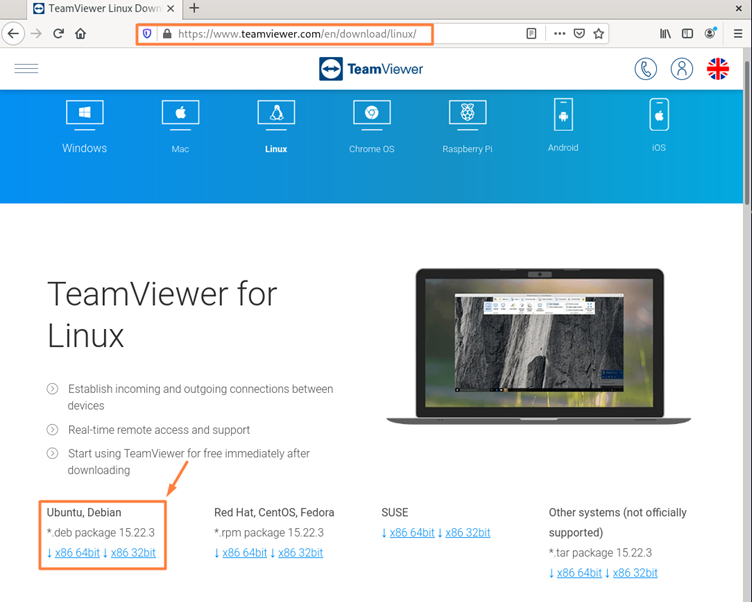Open tracking protection shield in address bar
Image resolution: width=752 pixels, height=602 pixels.
[x=147, y=34]
